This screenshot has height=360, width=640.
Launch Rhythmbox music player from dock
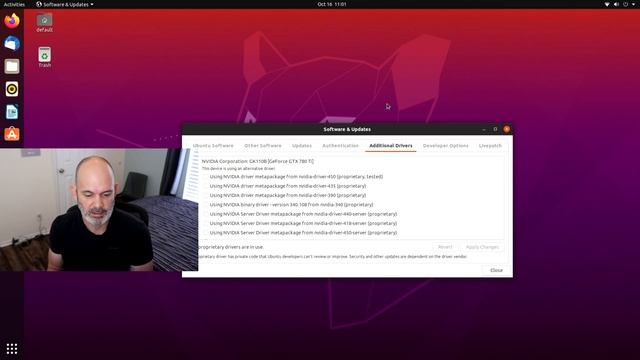tap(12, 89)
